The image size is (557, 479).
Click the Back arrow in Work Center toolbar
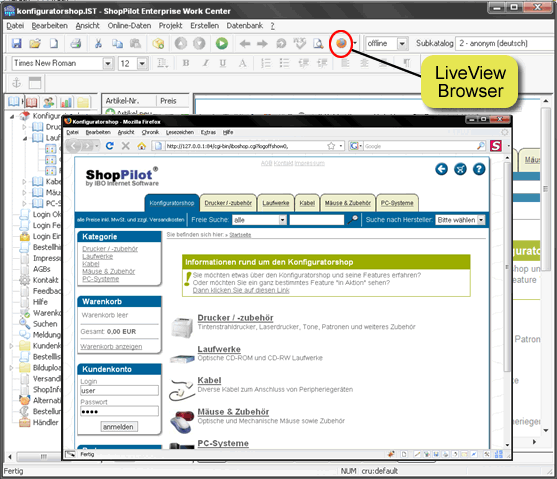tap(245, 44)
